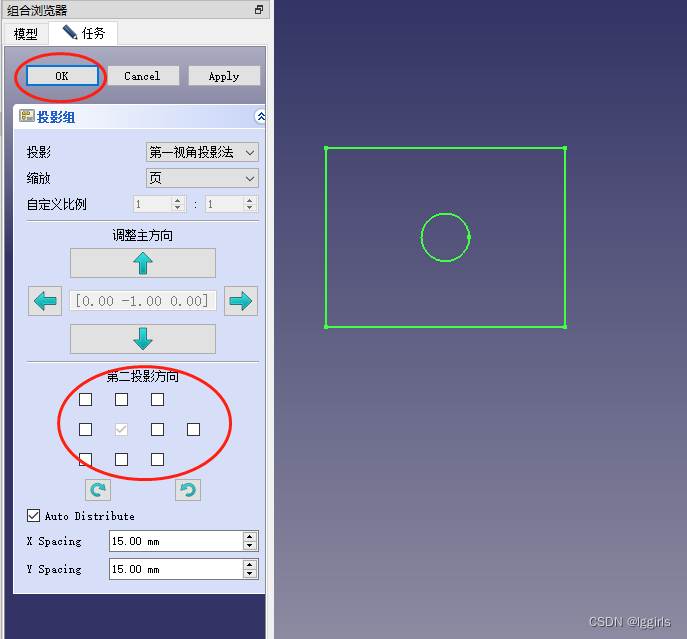Decrease the first custom scale value
The width and height of the screenshot is (687, 639).
pyautogui.click(x=177, y=208)
